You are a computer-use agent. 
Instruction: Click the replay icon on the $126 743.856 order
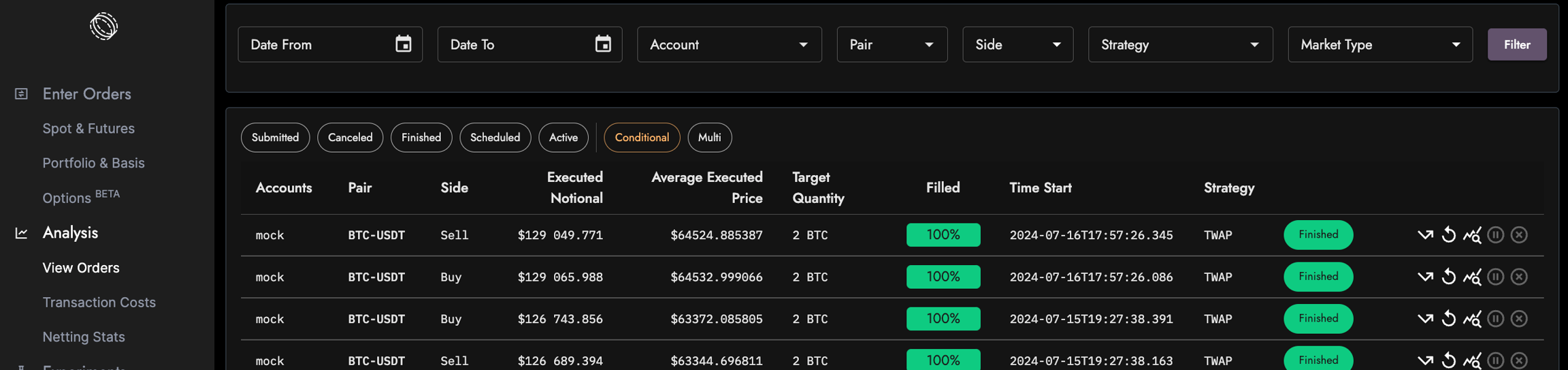click(x=1448, y=319)
